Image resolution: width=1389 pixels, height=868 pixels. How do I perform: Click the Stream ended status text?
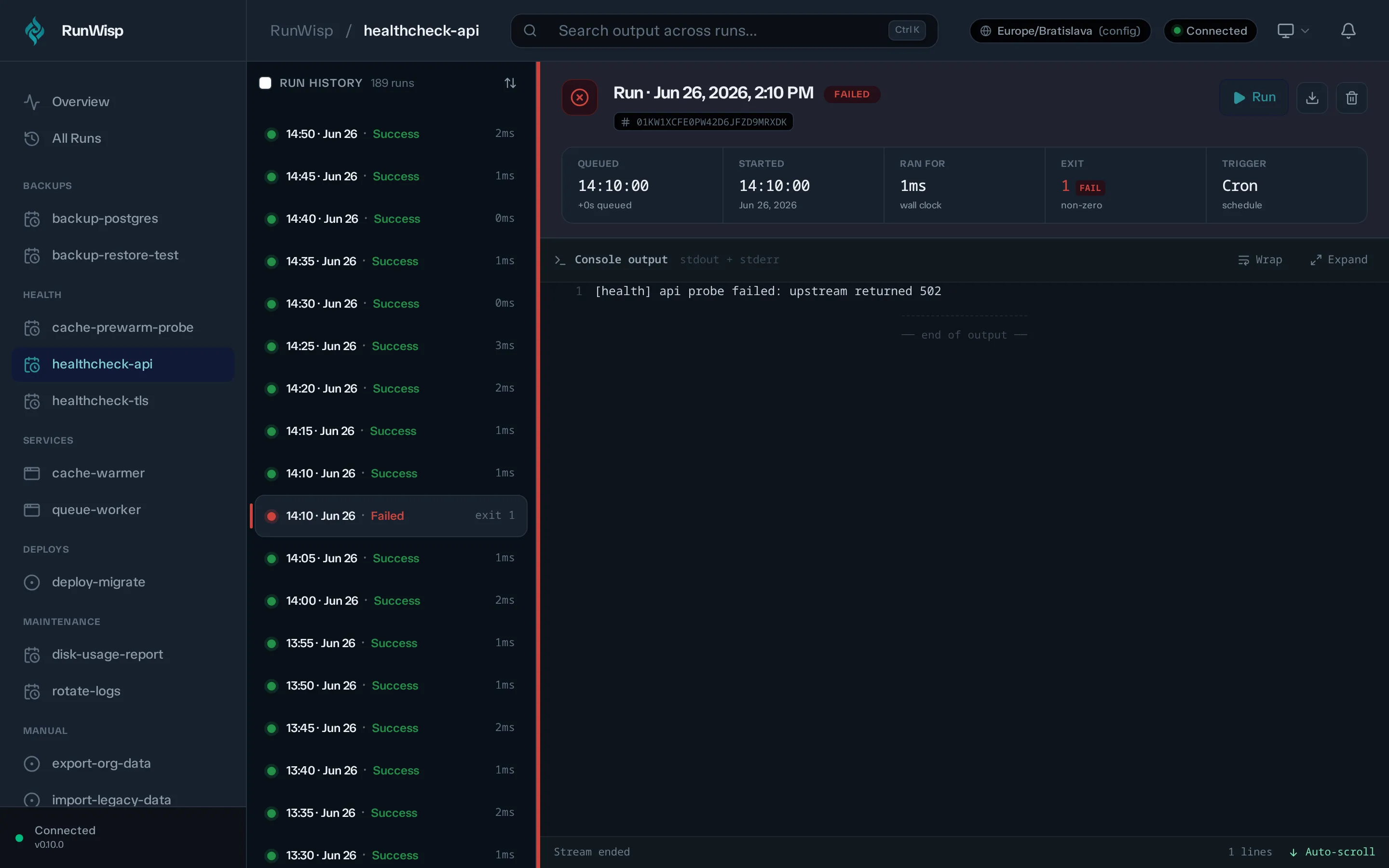(x=592, y=852)
